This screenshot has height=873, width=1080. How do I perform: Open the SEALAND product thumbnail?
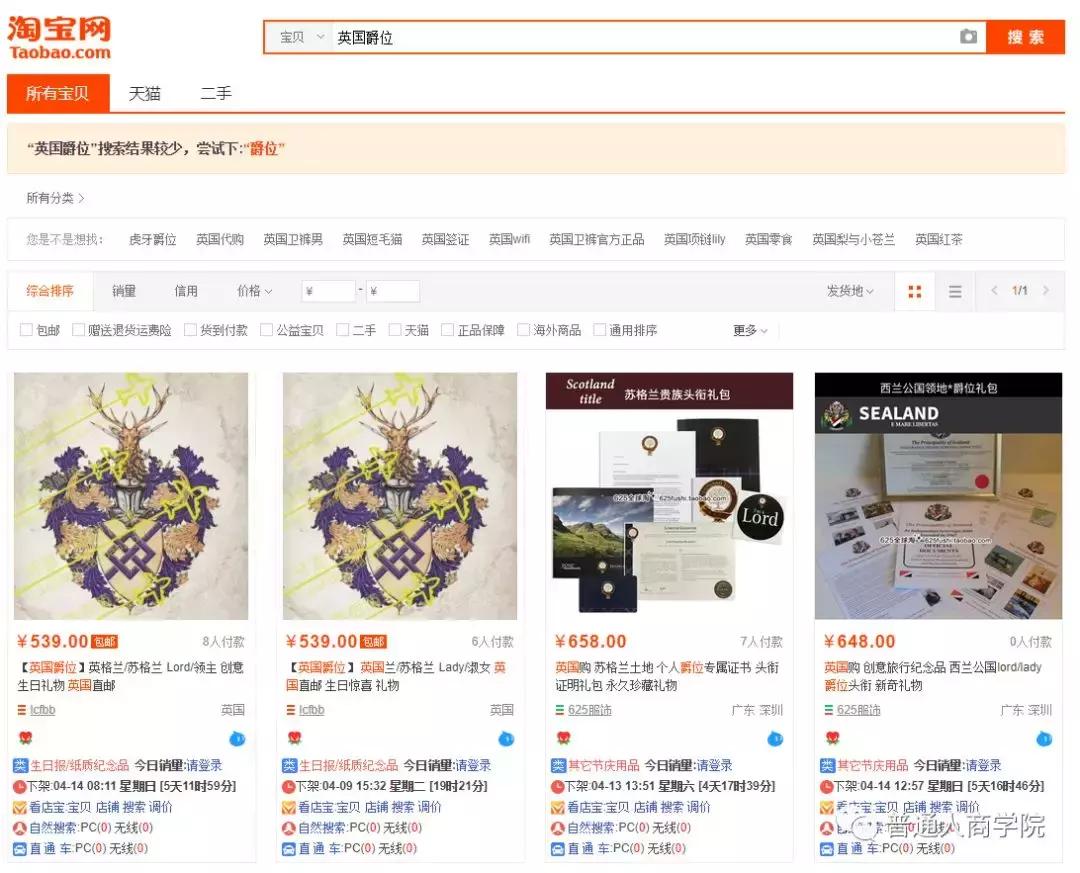point(938,496)
